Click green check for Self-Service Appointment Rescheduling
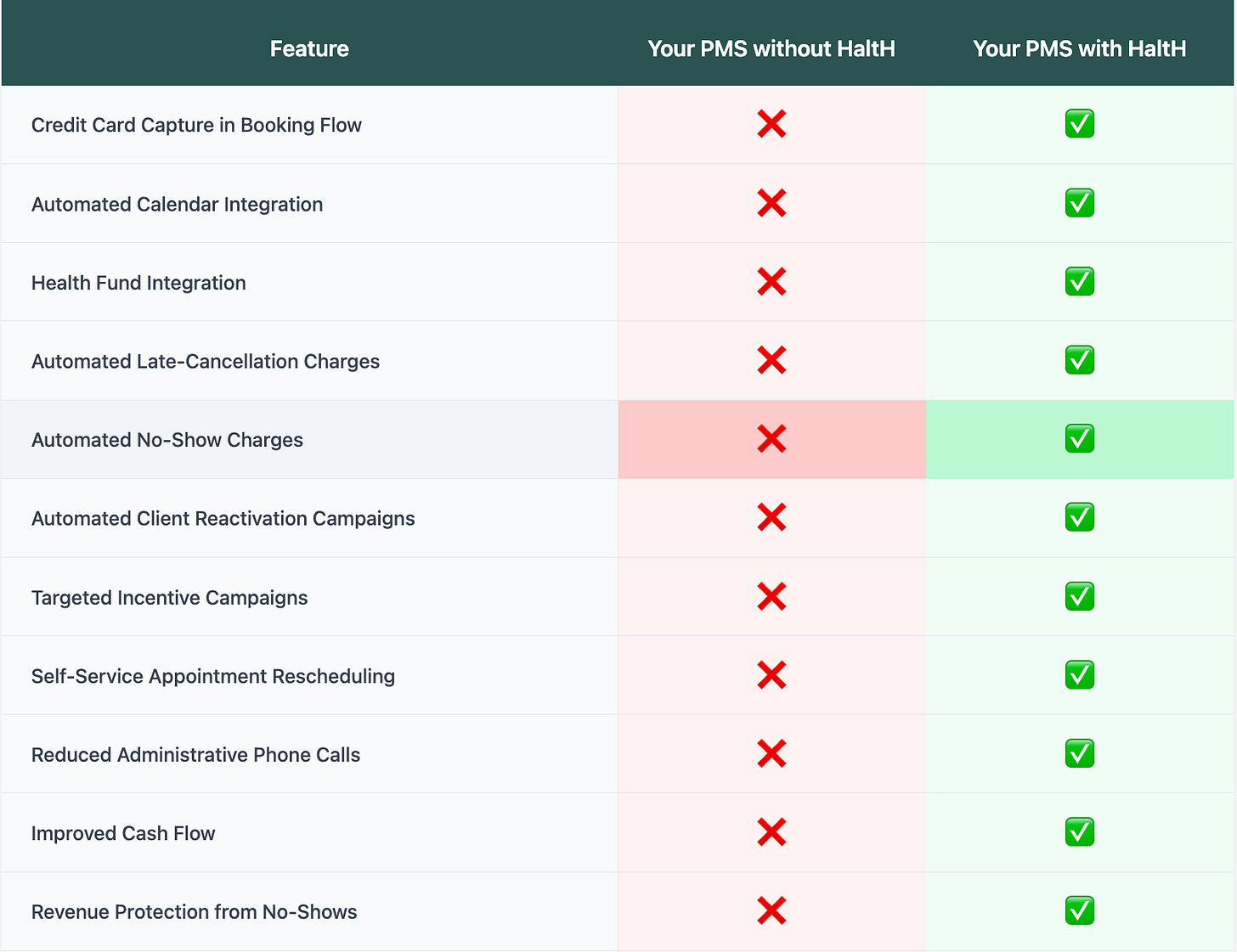The width and height of the screenshot is (1237, 952). [1079, 675]
